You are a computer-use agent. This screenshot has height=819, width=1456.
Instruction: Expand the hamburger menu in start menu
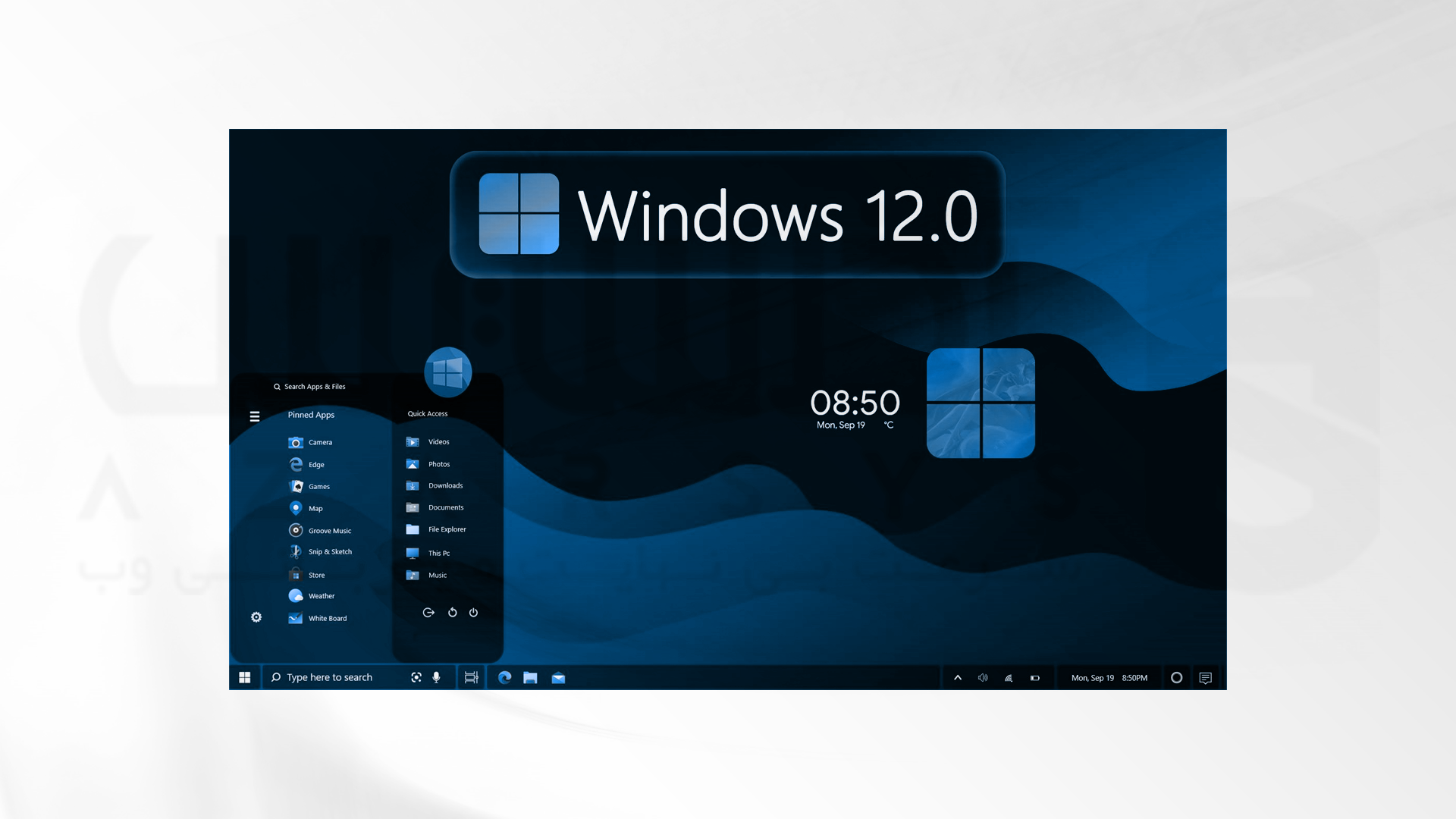255,416
